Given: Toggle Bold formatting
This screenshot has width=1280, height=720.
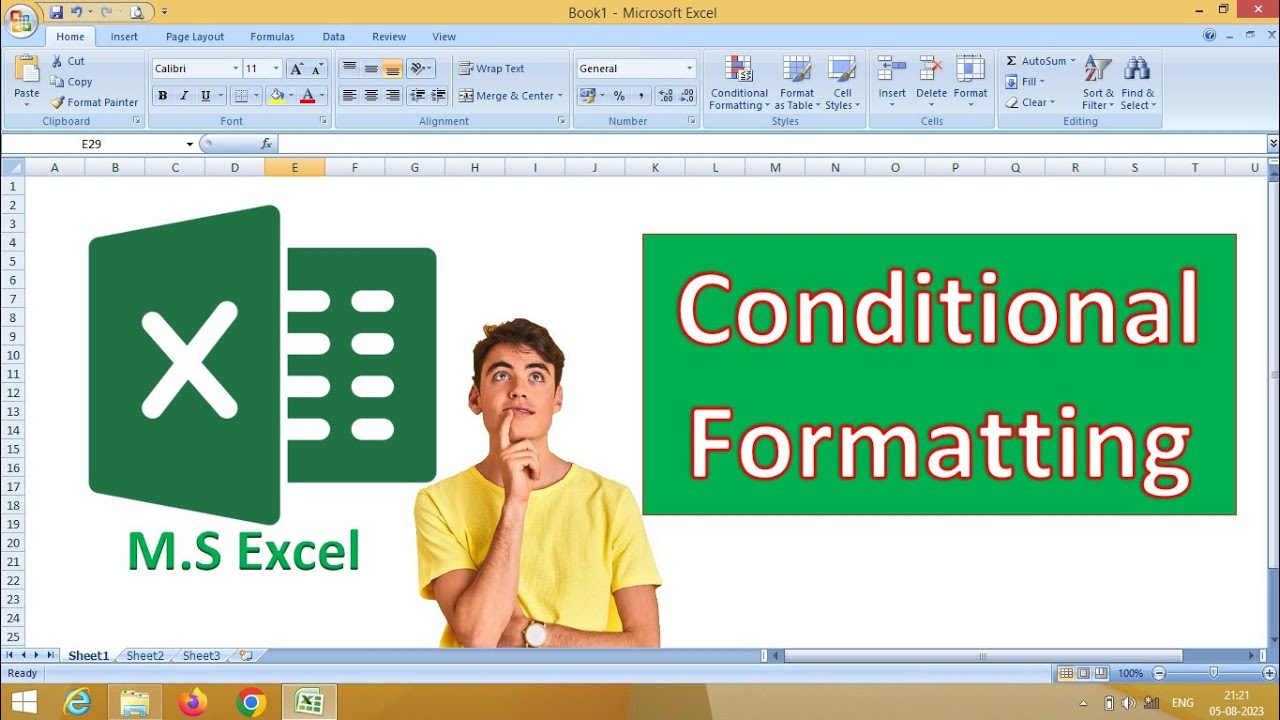Looking at the screenshot, I should [162, 96].
